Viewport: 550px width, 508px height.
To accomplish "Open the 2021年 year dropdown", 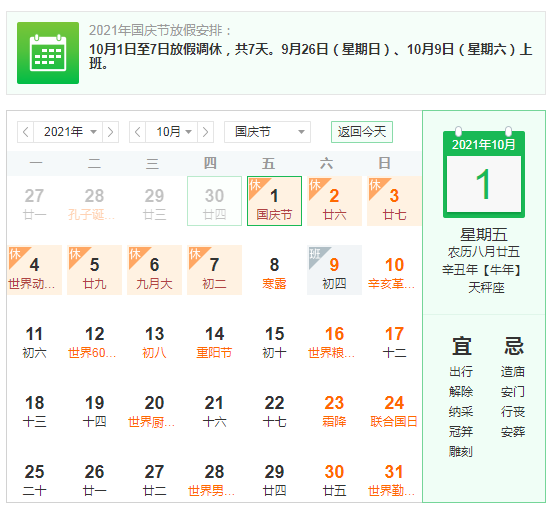I will (x=68, y=132).
